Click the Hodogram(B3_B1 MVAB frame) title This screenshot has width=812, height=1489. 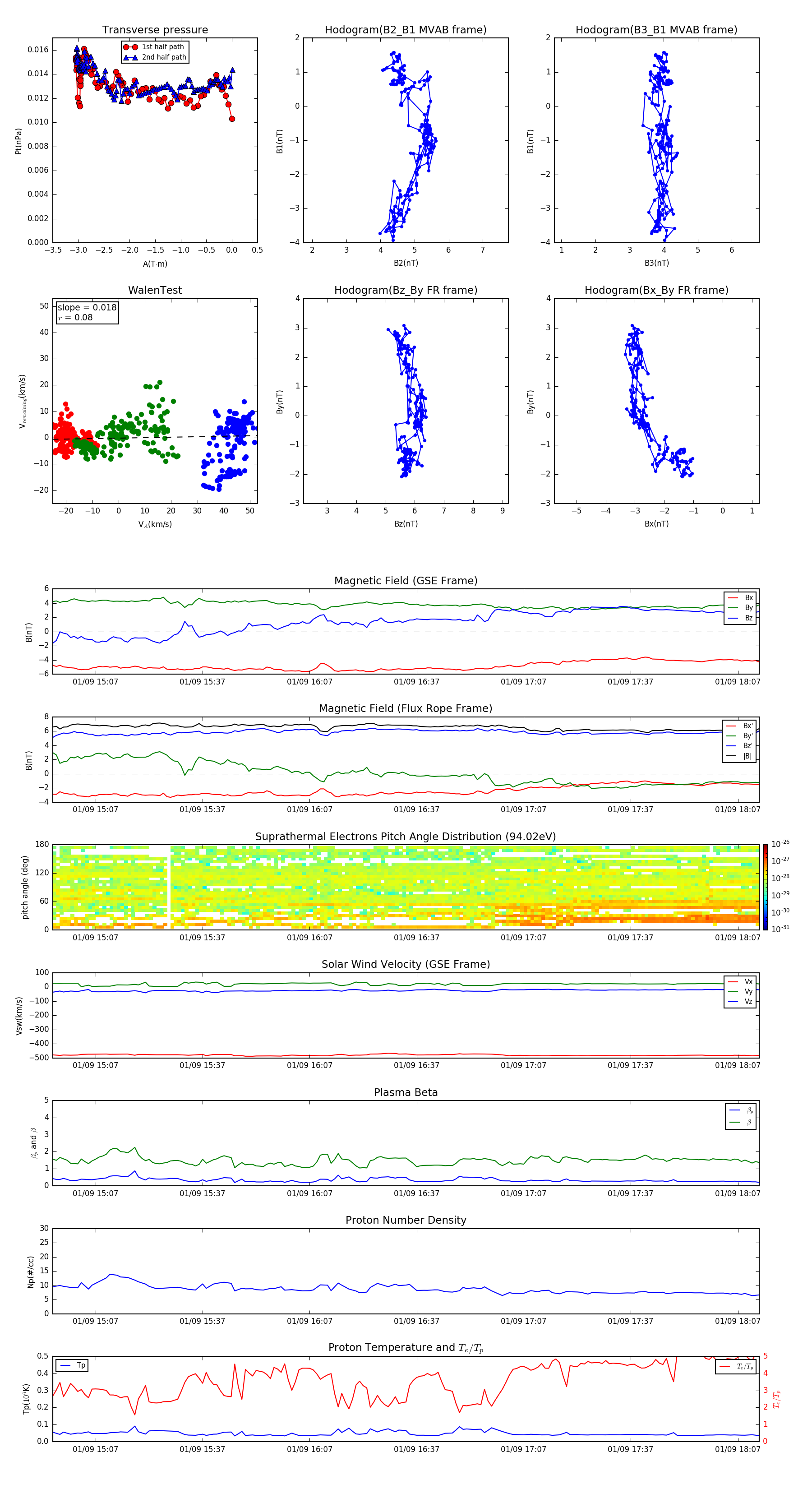[x=656, y=29]
